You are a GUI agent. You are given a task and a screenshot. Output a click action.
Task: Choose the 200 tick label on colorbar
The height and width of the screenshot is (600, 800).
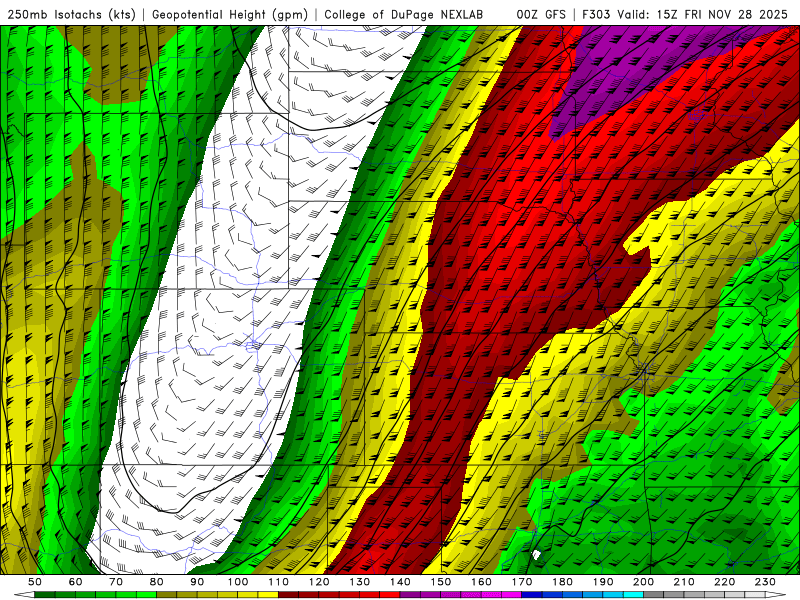click(643, 582)
